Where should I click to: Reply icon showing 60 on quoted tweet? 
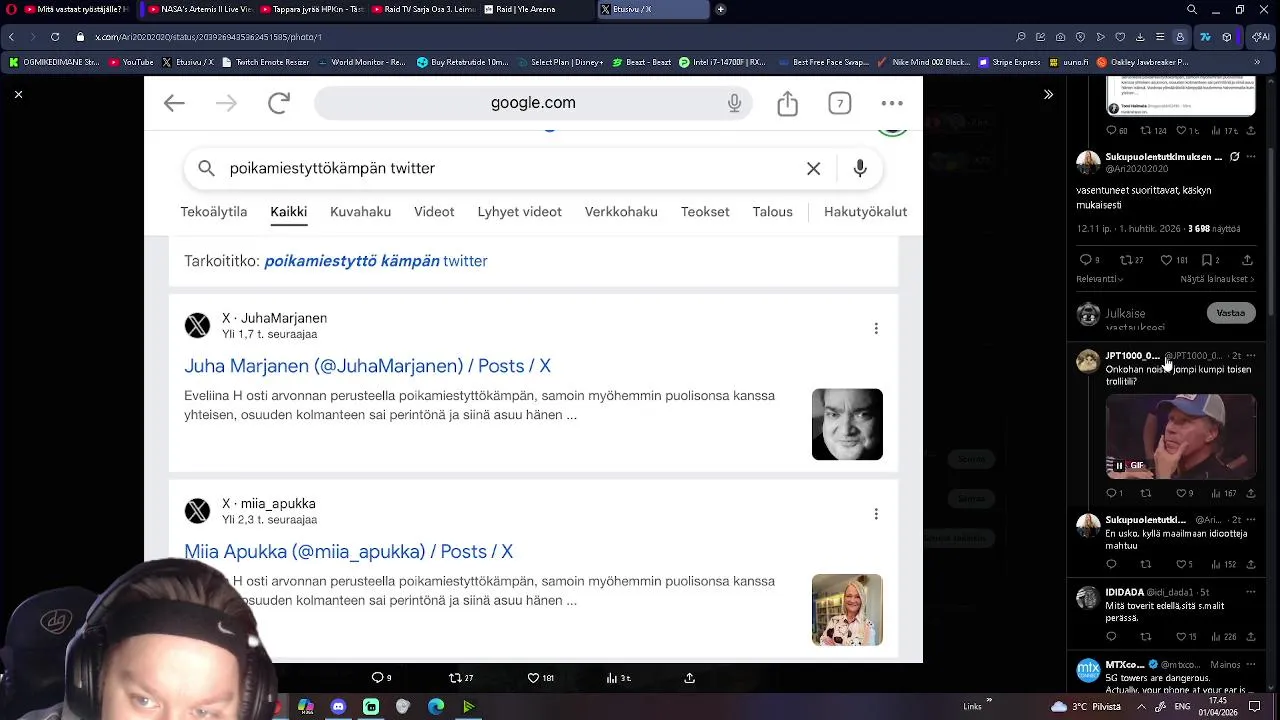pos(1111,131)
